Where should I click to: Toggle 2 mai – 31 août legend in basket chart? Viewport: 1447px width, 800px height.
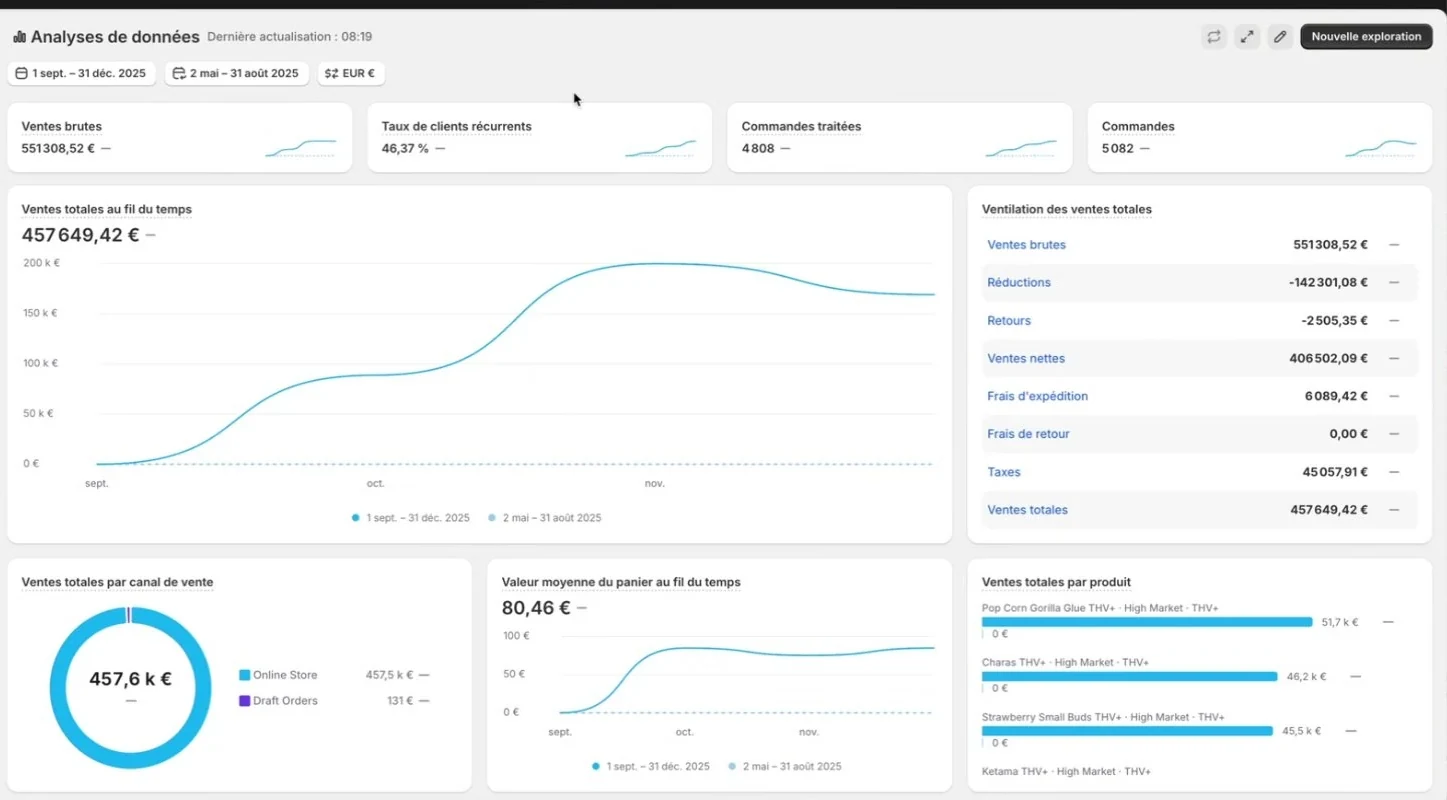tap(785, 766)
